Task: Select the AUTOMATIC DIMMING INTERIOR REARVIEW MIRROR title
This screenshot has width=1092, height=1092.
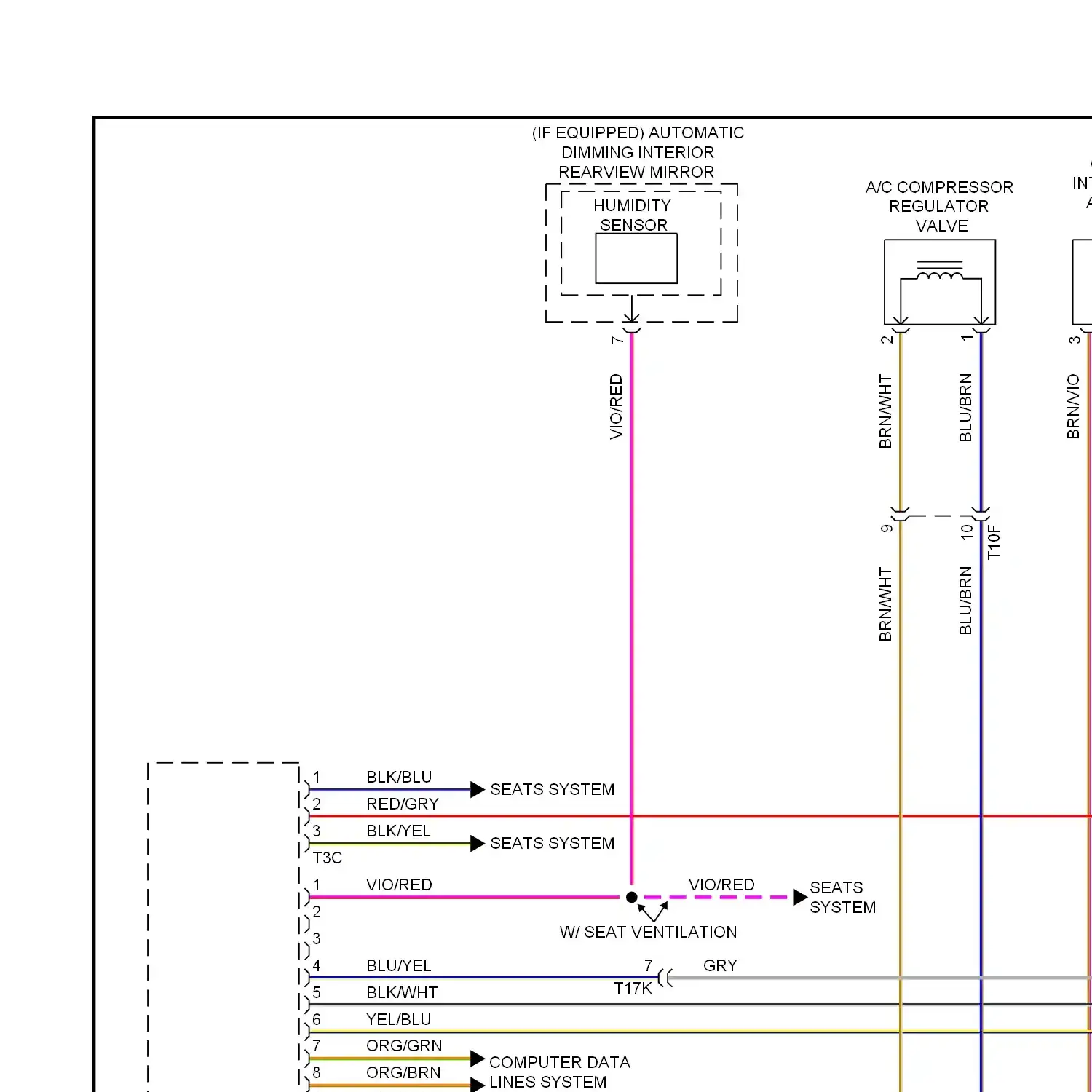Action: (x=638, y=152)
